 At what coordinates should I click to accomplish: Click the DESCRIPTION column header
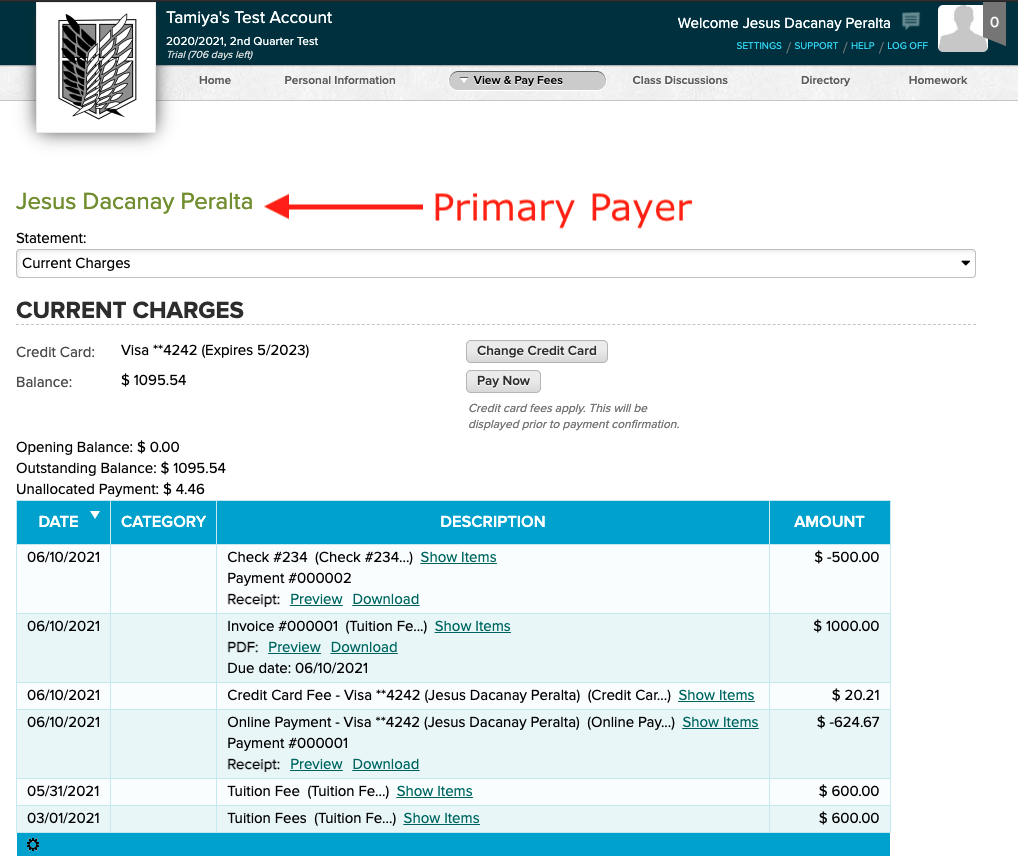coord(493,522)
